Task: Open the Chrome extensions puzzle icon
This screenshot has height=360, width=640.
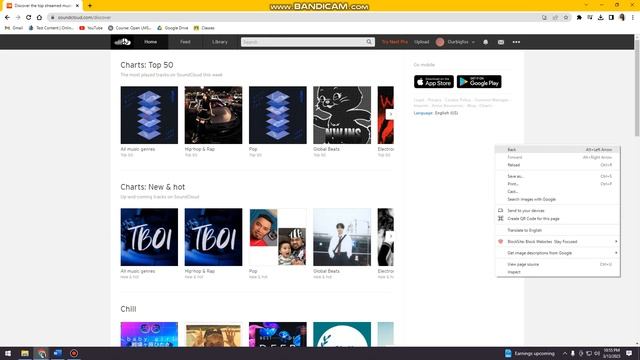Action: 579,18
